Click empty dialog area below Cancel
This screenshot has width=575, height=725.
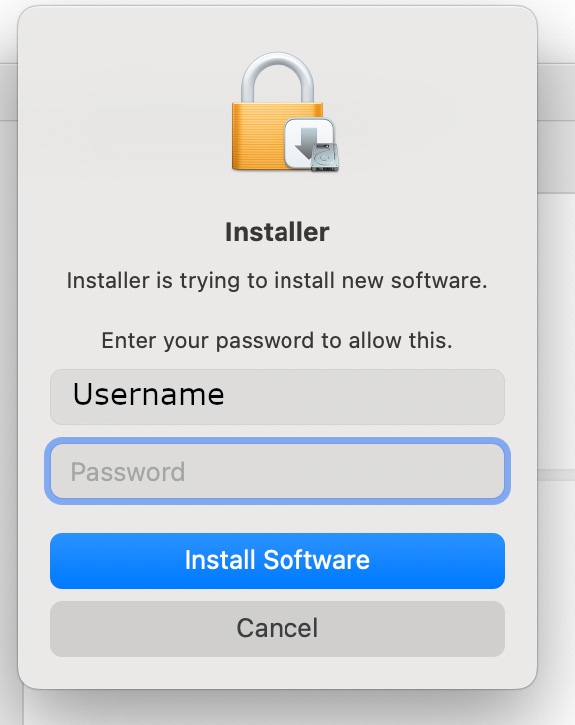277,672
